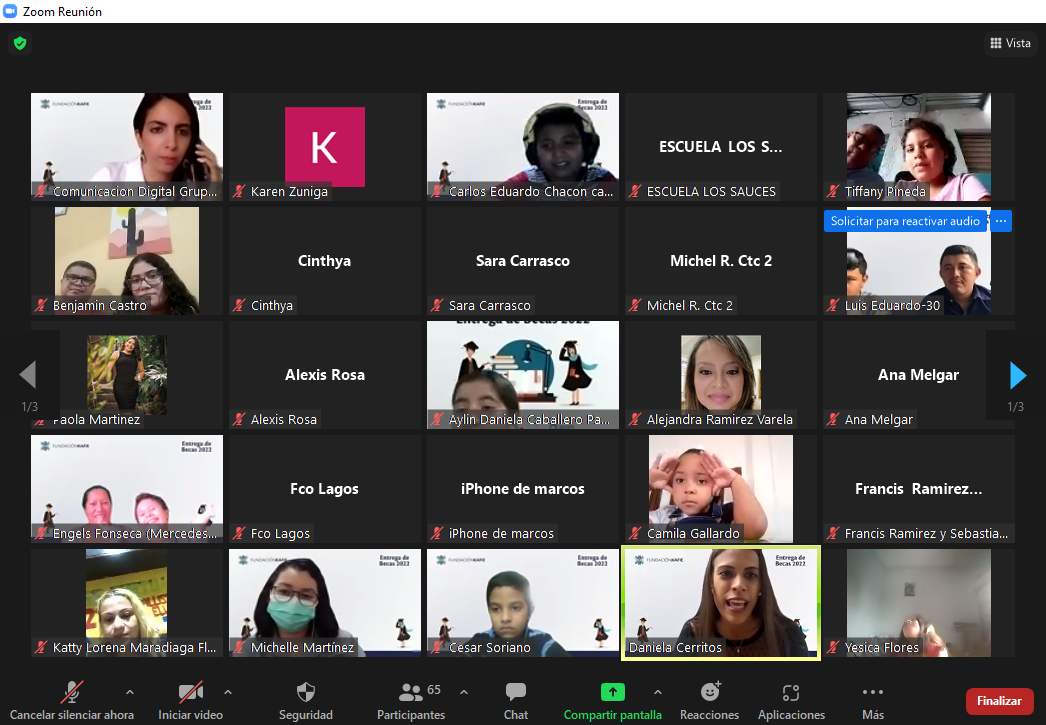Open the Reacciones emoji menu
The image size is (1046, 725).
[x=710, y=692]
